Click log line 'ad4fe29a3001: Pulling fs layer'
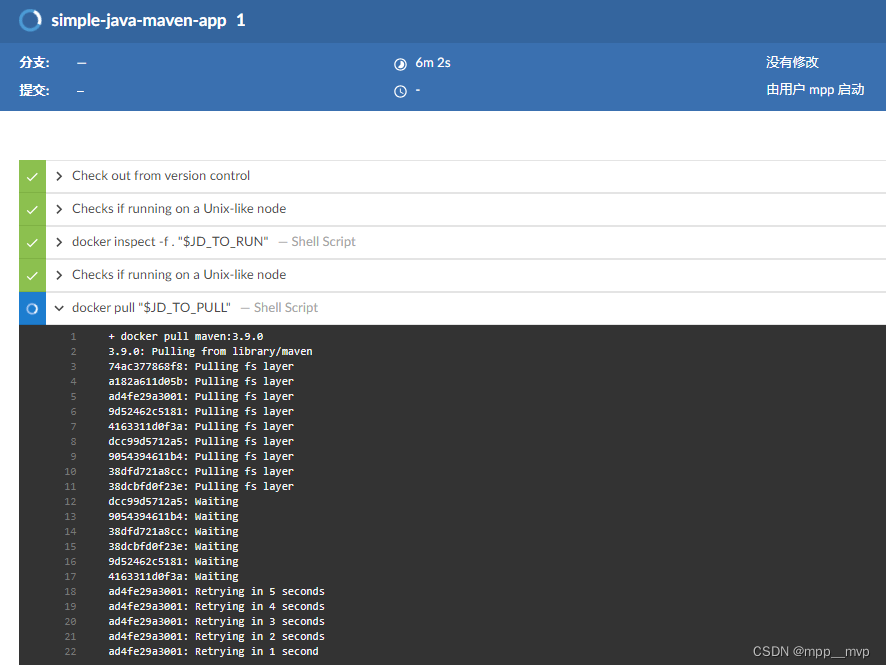The image size is (886, 669). click(201, 396)
